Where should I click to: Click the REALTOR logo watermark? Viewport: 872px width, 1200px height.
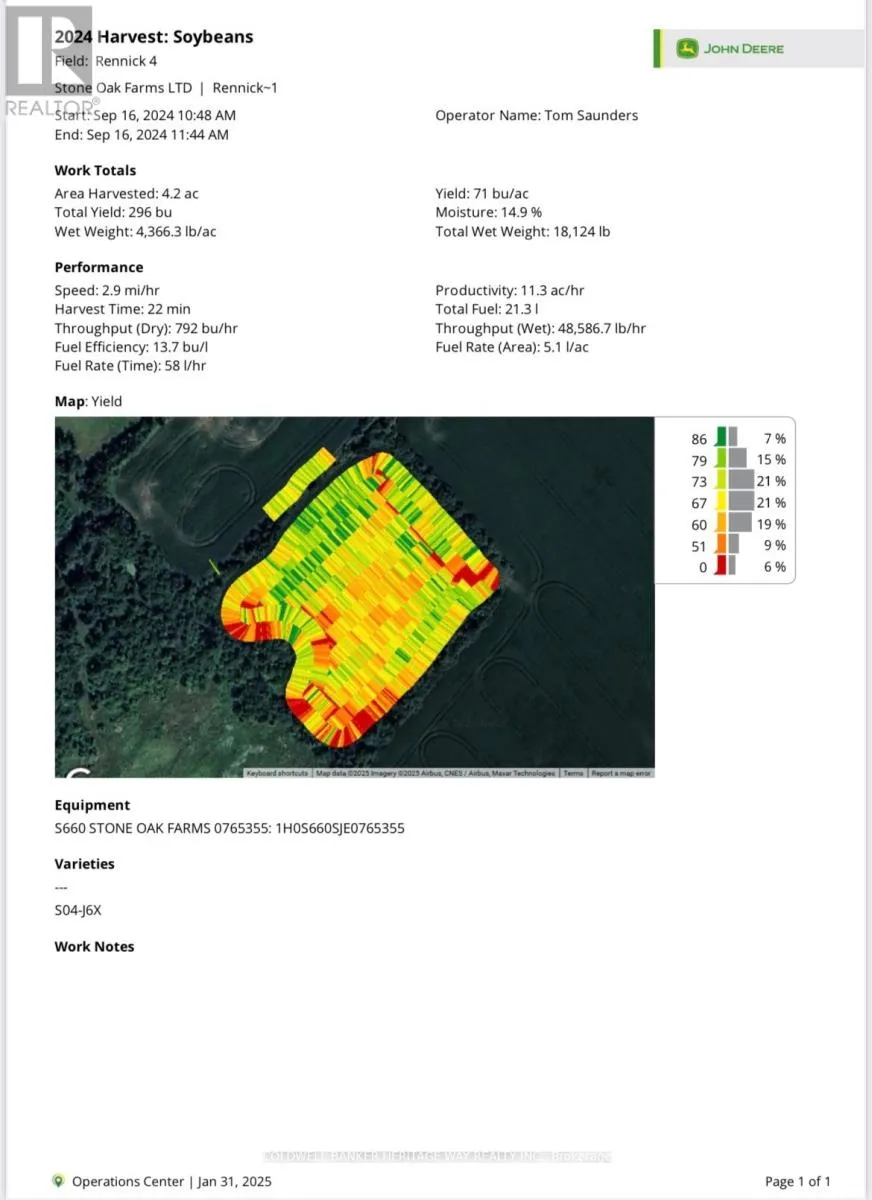coord(48,62)
